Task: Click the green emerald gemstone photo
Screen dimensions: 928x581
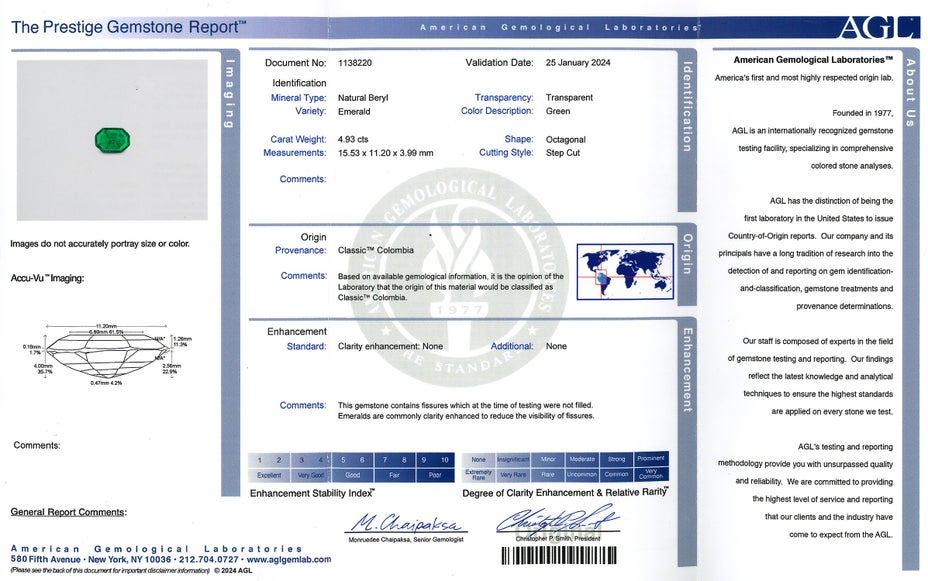Action: pos(112,140)
